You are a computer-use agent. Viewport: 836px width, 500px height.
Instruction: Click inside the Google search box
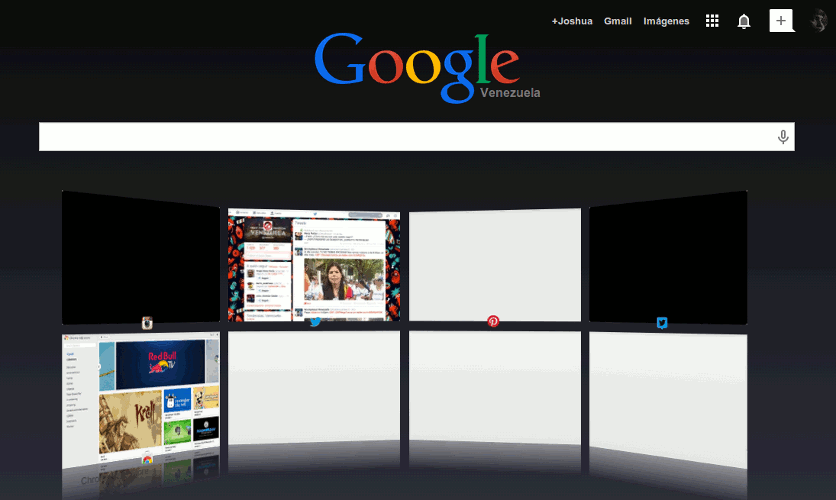point(416,136)
